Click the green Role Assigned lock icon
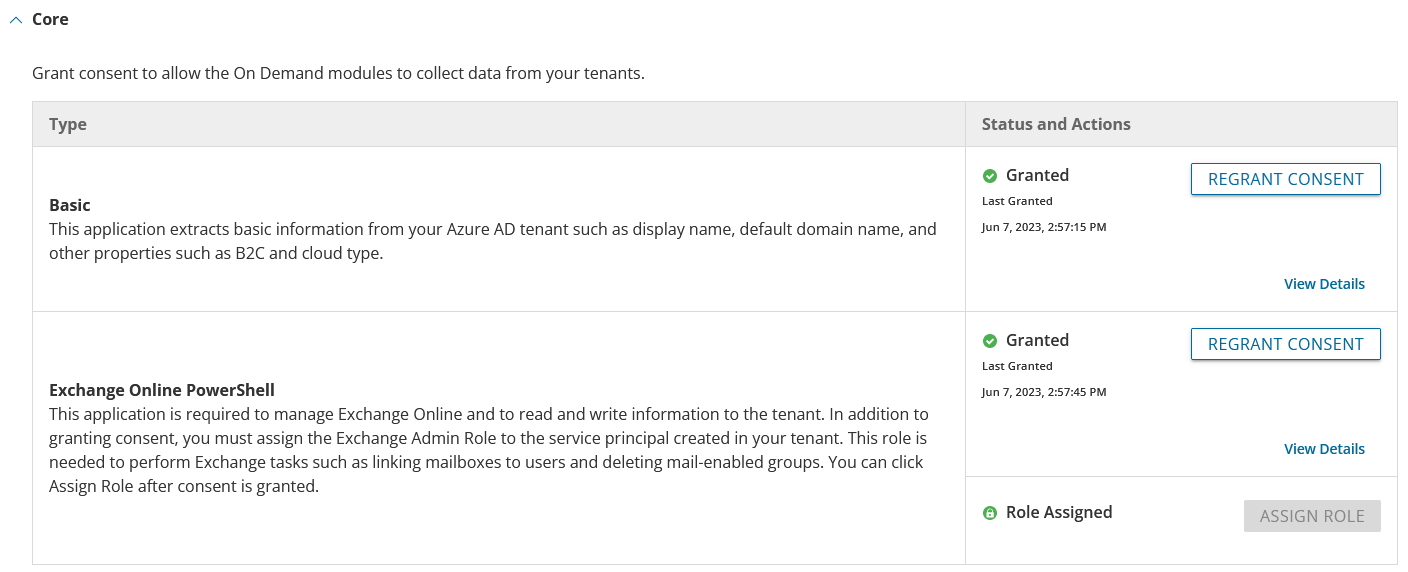 (990, 513)
